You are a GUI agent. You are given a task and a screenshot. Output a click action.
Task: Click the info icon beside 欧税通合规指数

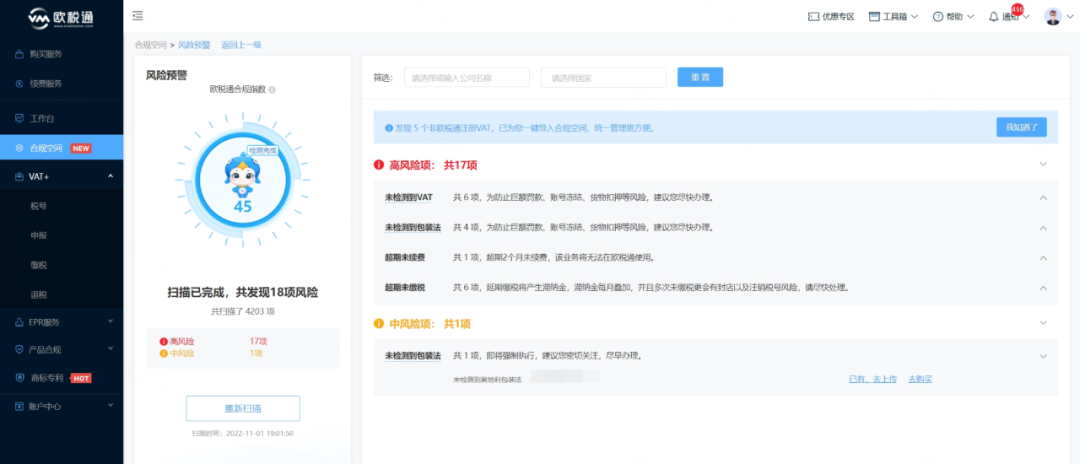point(272,90)
